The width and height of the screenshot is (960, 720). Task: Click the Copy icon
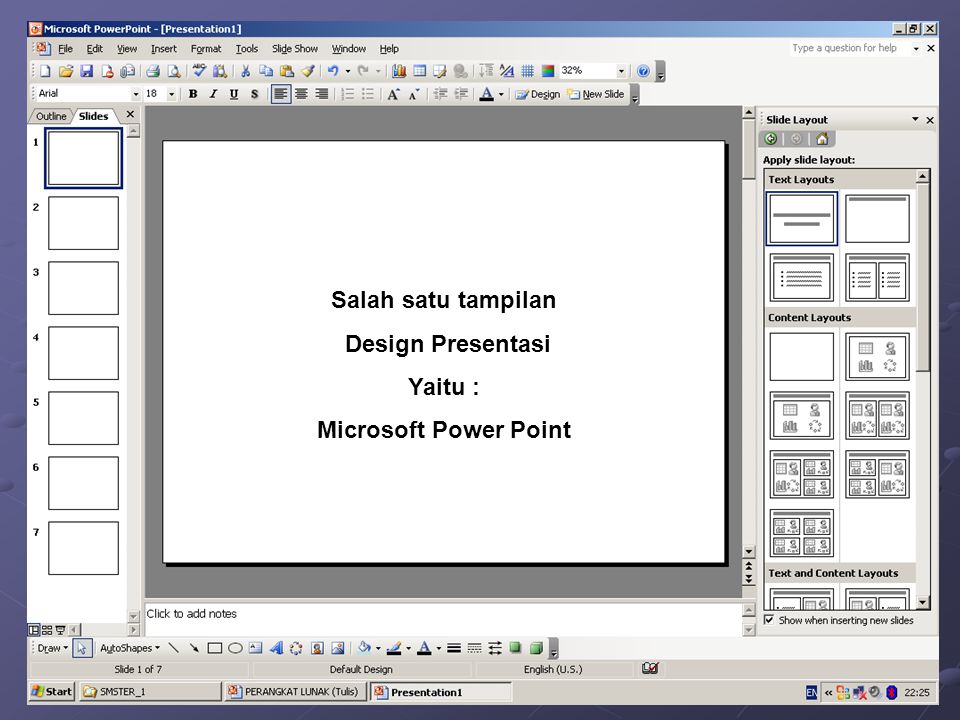[266, 71]
